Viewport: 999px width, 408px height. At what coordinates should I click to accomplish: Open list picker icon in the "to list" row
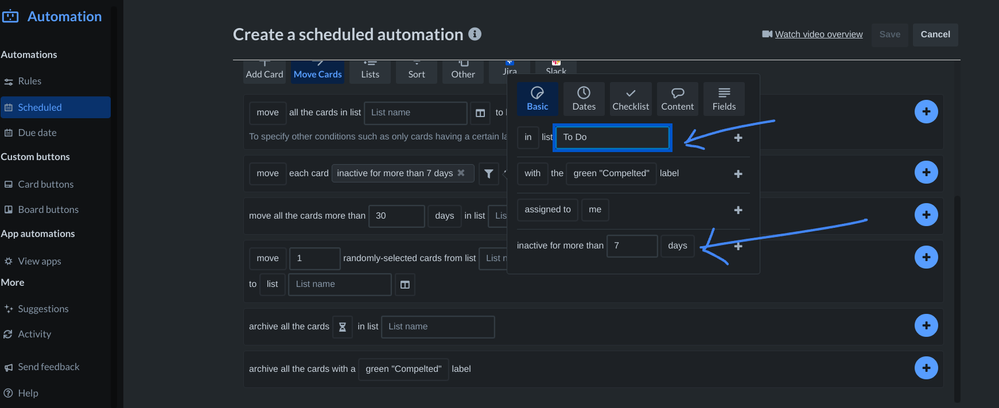click(405, 284)
